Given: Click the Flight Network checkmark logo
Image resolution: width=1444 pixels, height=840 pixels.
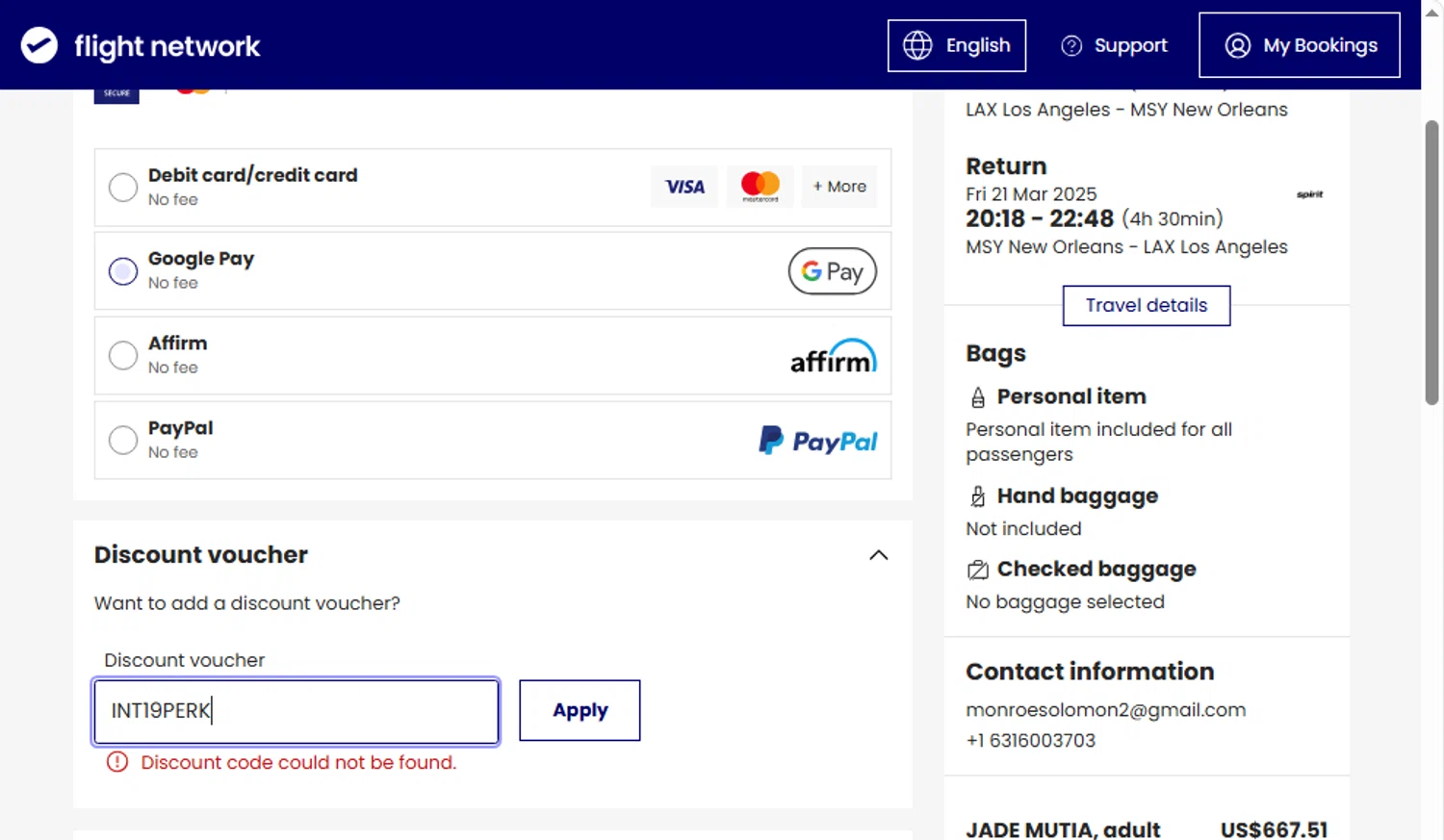Looking at the screenshot, I should [x=39, y=45].
